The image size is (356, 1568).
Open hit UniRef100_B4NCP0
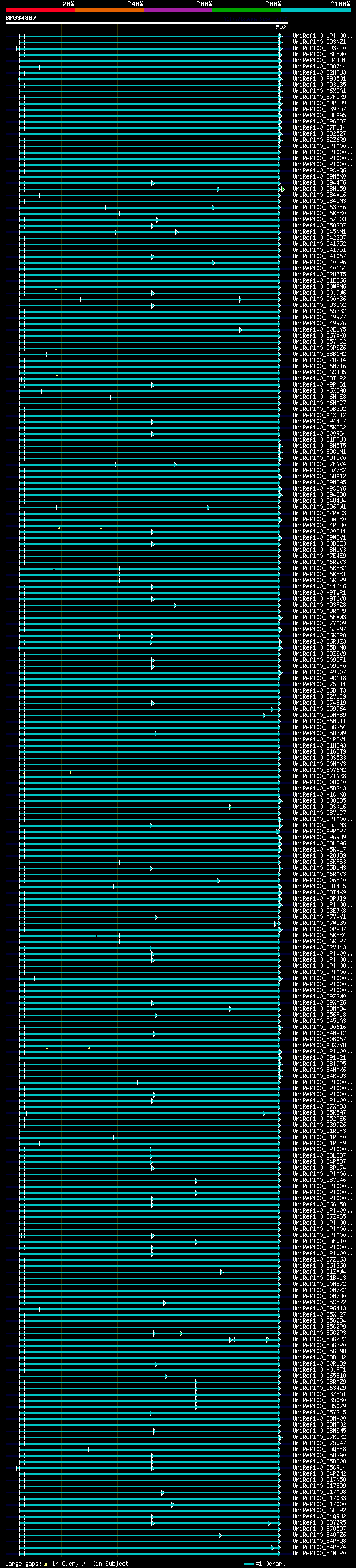[319, 1553]
